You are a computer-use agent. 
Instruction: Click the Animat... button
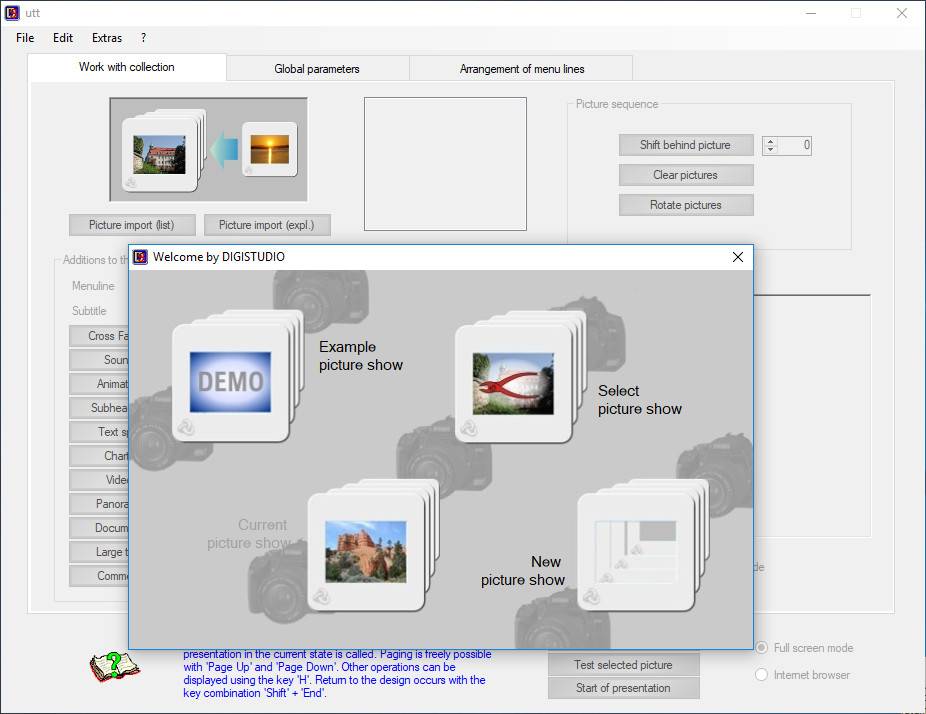click(x=99, y=384)
